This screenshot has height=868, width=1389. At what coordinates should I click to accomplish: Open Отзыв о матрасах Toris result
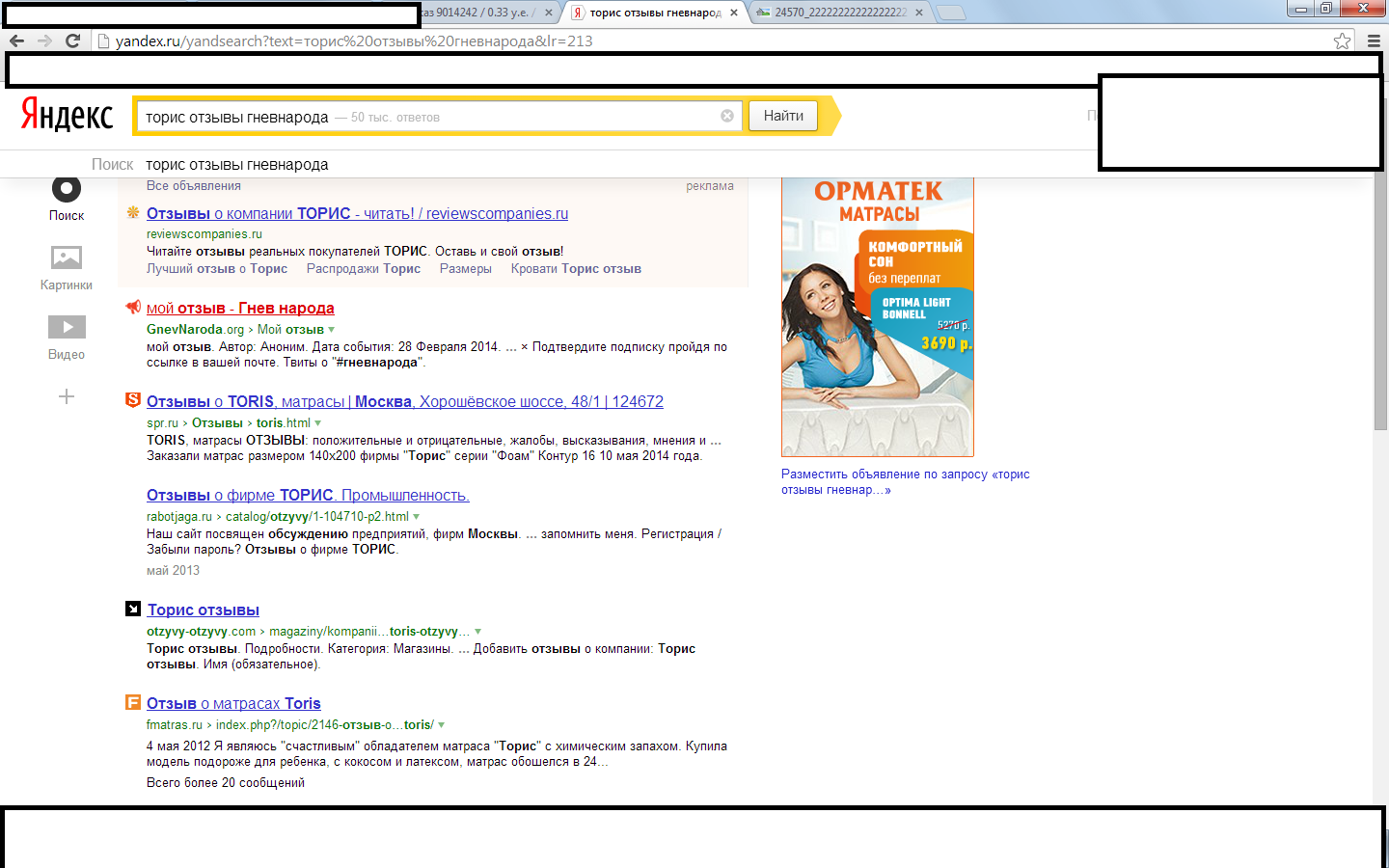click(x=233, y=703)
